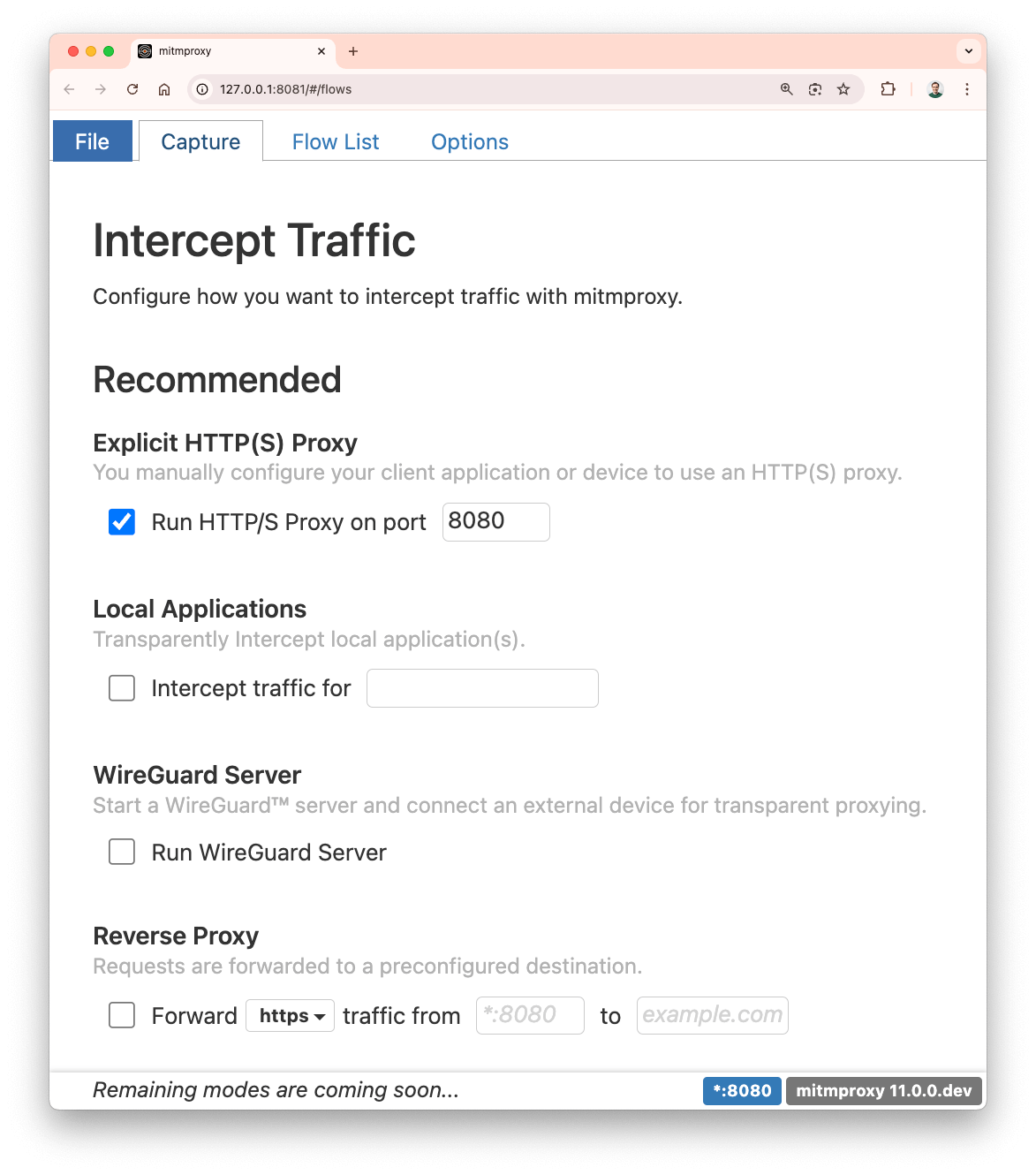Screen dimensions: 1036x1175
Task: Click the mitmproxy tab favicon
Action: coord(145,51)
